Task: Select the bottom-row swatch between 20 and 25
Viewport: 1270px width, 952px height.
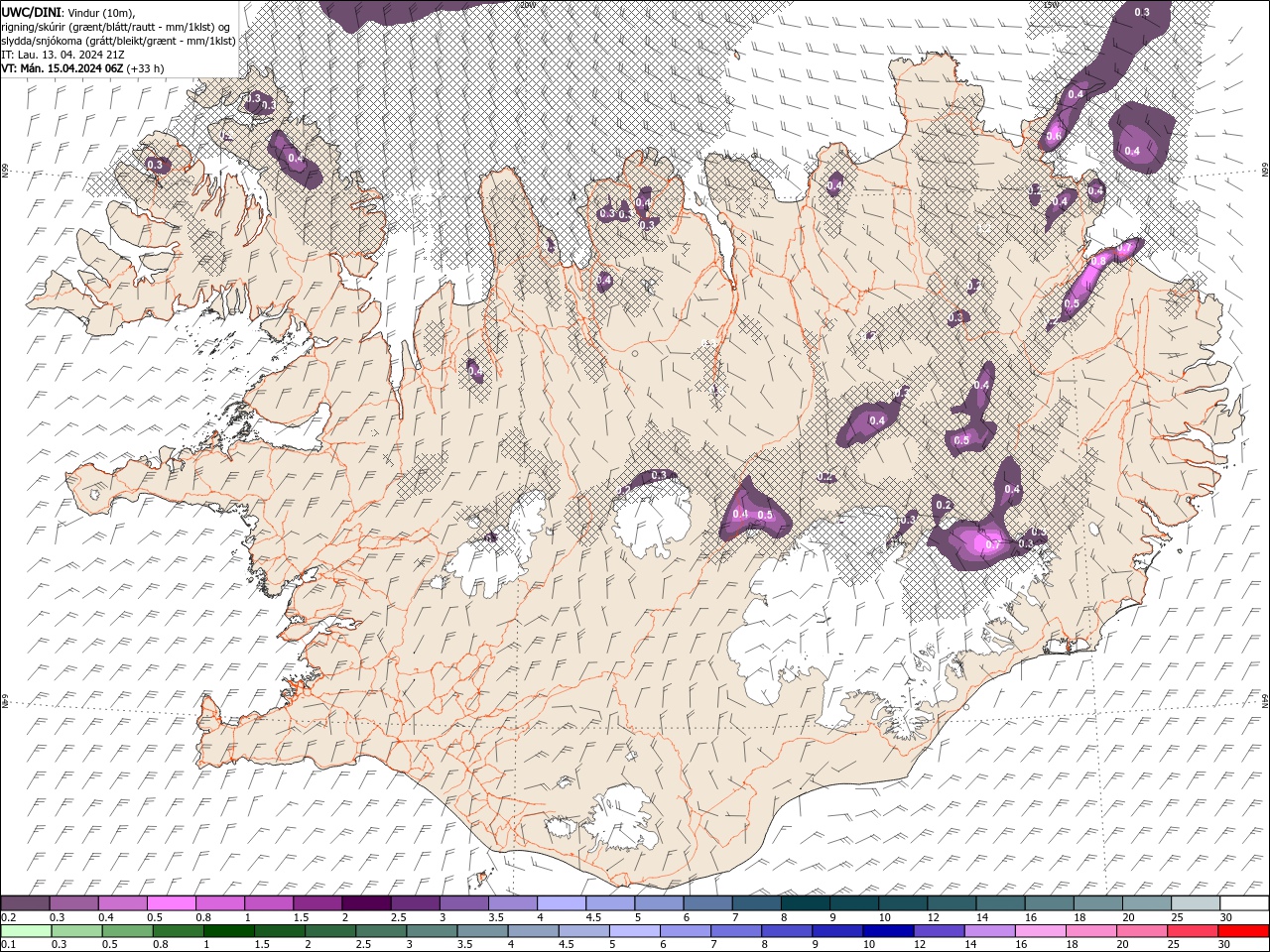Action: click(1140, 931)
